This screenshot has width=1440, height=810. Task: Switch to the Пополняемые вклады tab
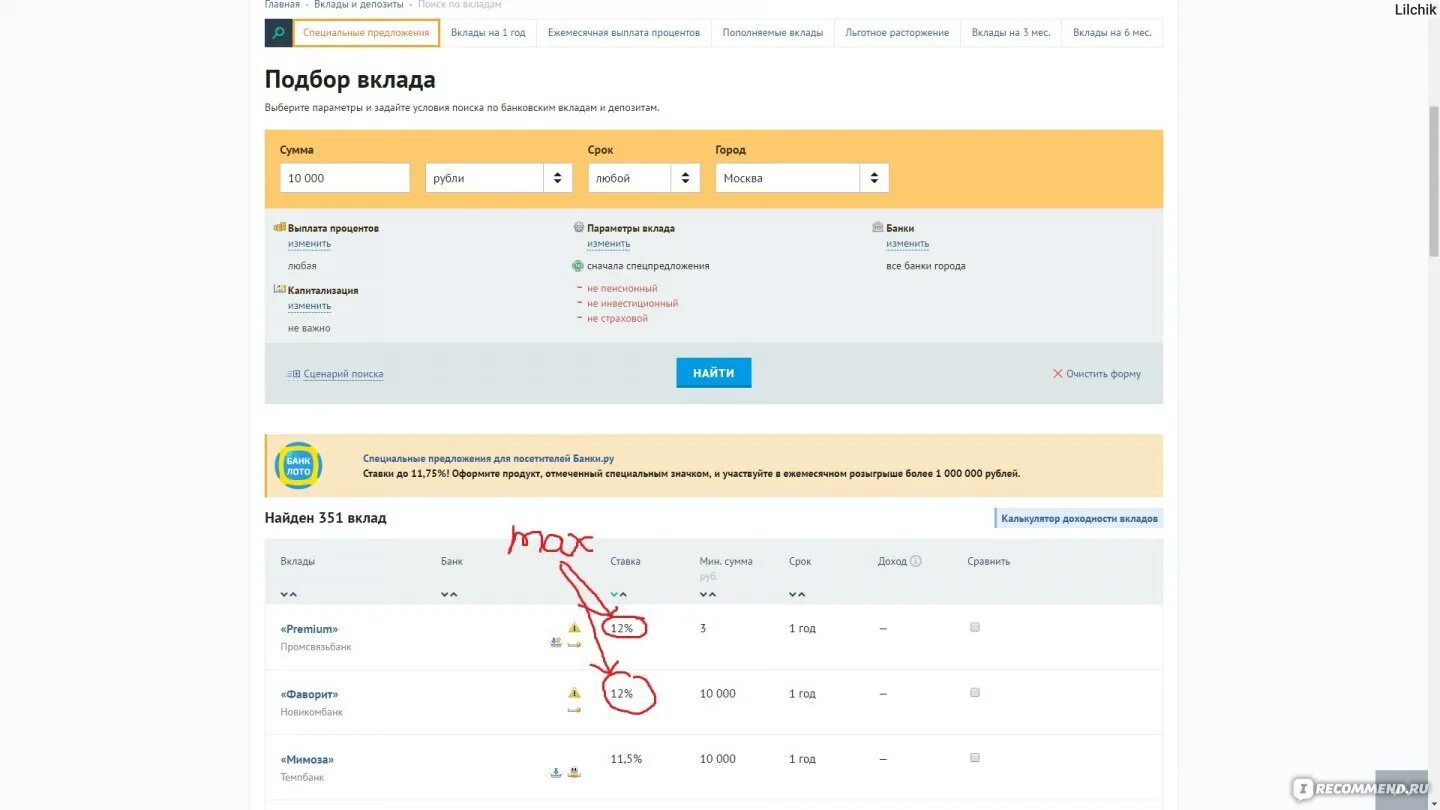pyautogui.click(x=773, y=33)
